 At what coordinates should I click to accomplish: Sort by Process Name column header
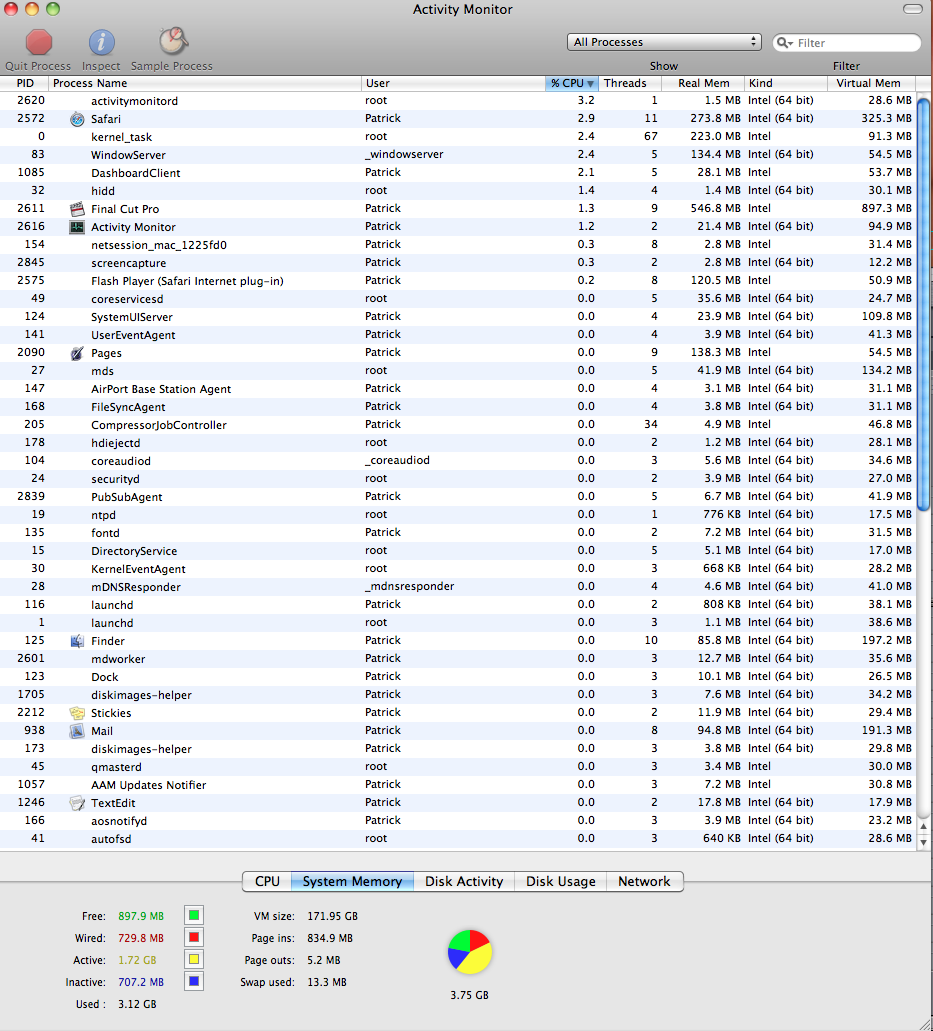(x=204, y=84)
